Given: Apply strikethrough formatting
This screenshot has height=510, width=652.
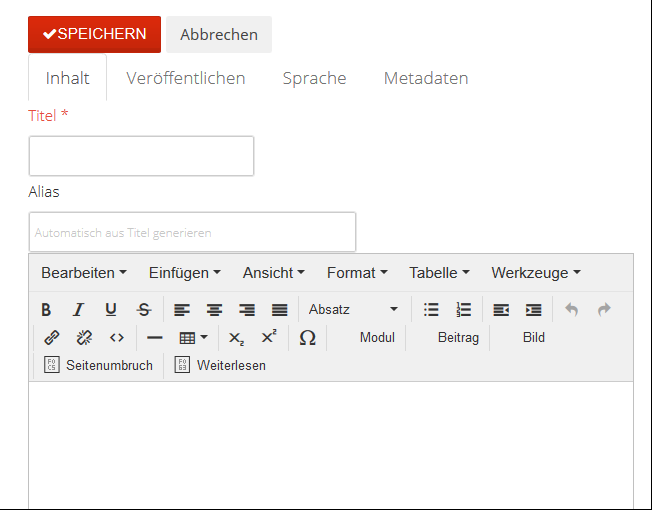Looking at the screenshot, I should click(x=144, y=310).
